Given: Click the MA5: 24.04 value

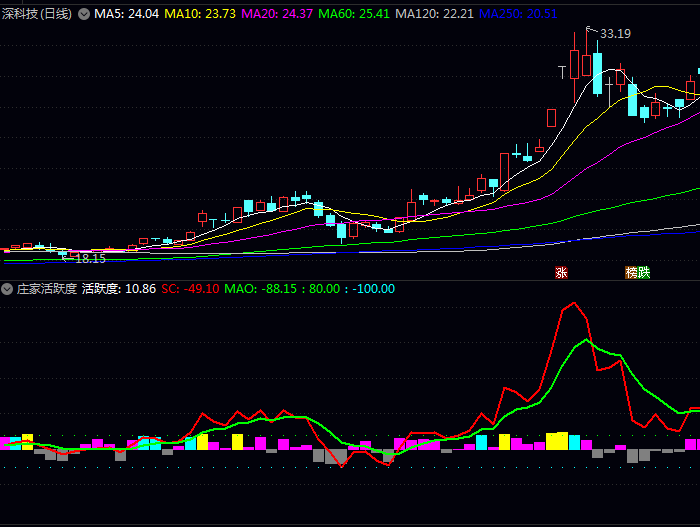Looking at the screenshot, I should tap(126, 14).
